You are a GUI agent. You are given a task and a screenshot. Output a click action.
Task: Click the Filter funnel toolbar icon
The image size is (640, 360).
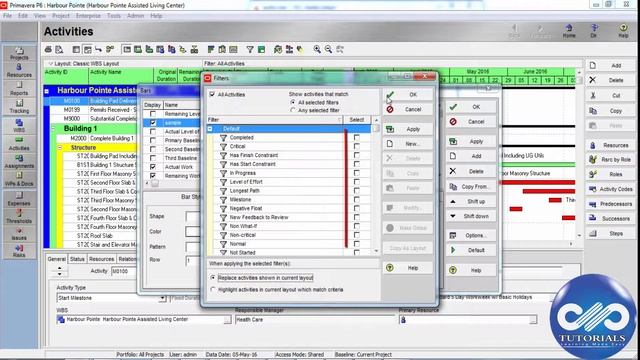pyautogui.click(x=250, y=49)
